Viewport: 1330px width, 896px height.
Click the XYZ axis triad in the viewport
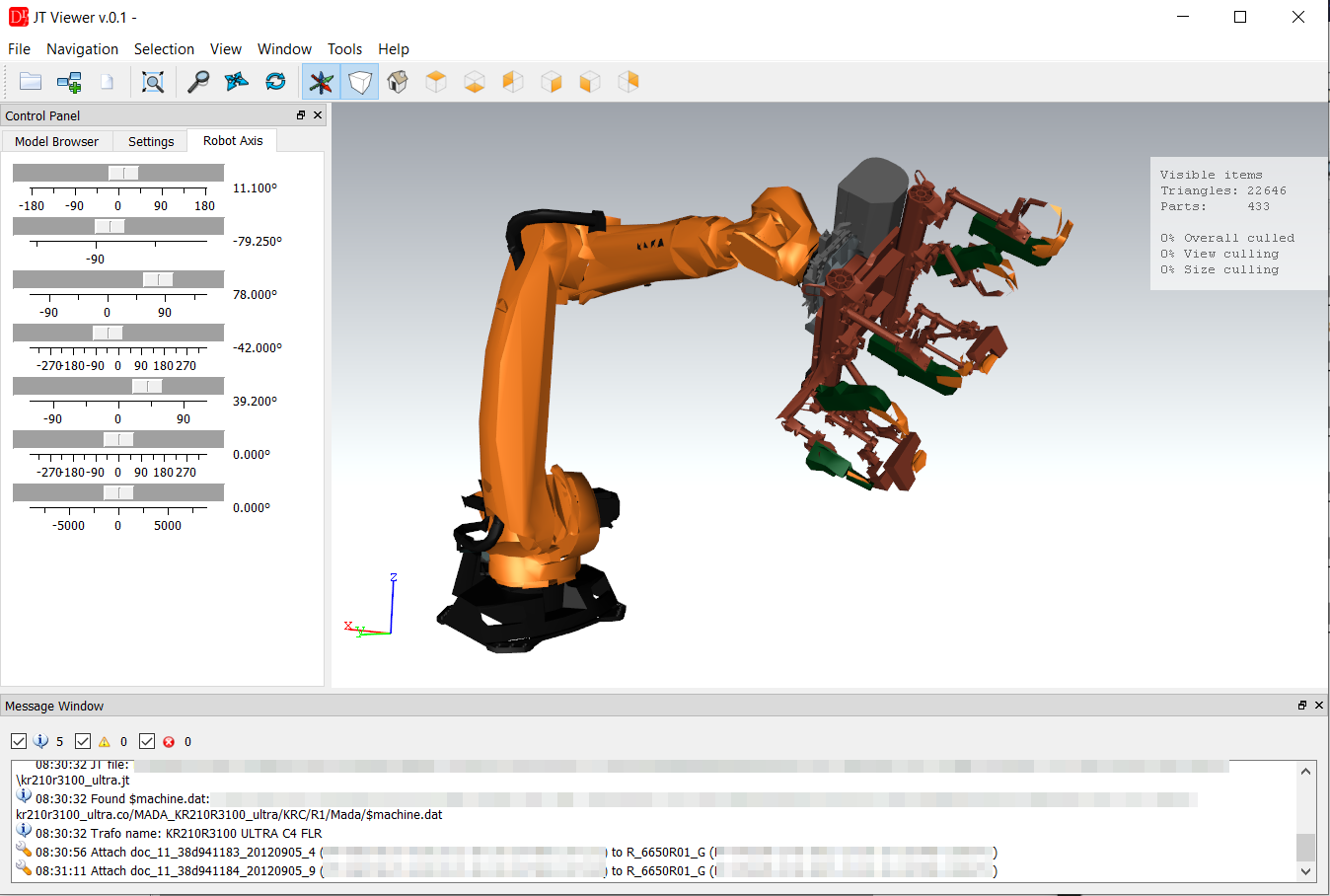[370, 606]
